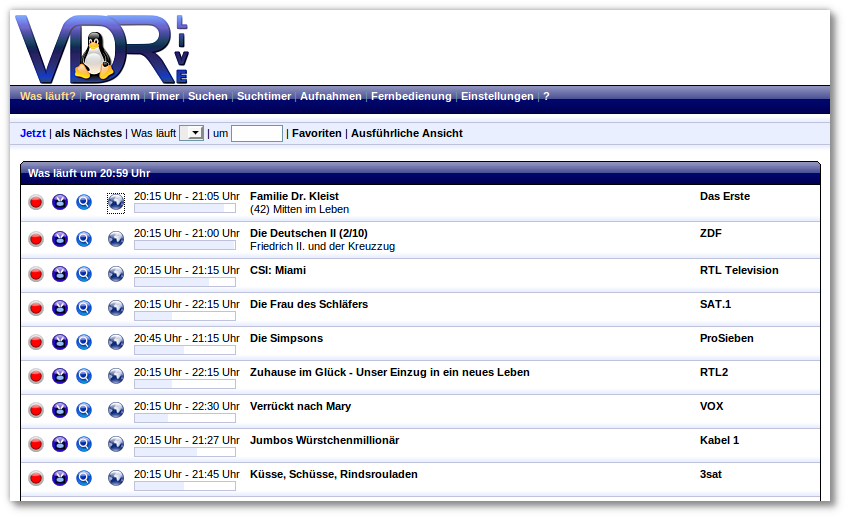
Task: Open globe info icon for Verrückt nach Mary
Action: pyautogui.click(x=116, y=411)
